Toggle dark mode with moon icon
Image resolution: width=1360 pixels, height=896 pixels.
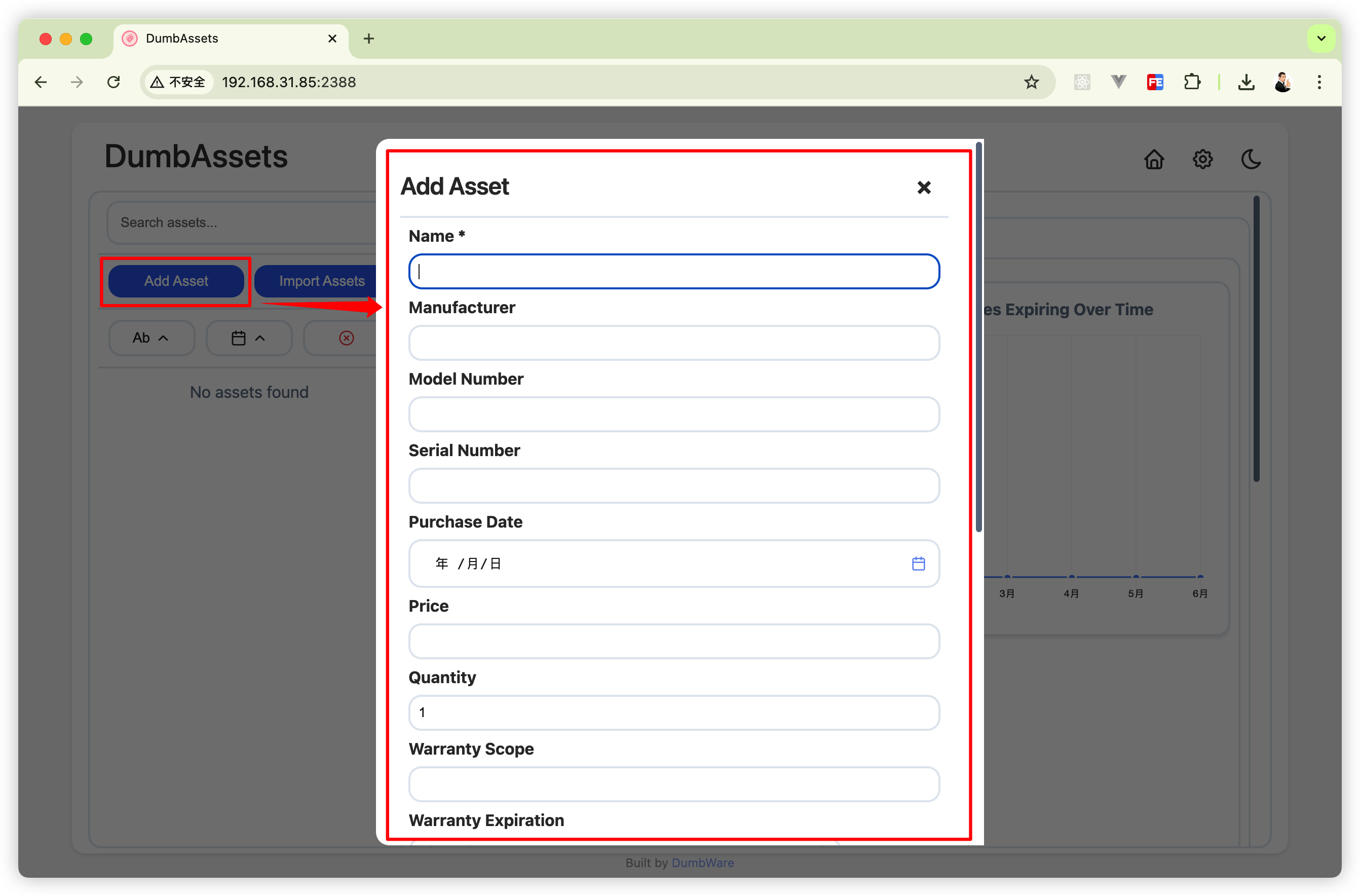pos(1250,160)
